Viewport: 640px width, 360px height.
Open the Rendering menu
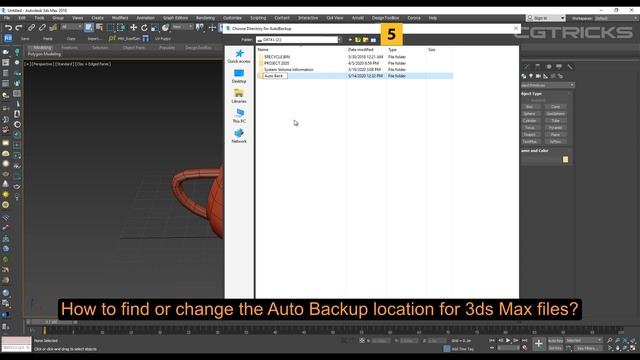point(205,18)
